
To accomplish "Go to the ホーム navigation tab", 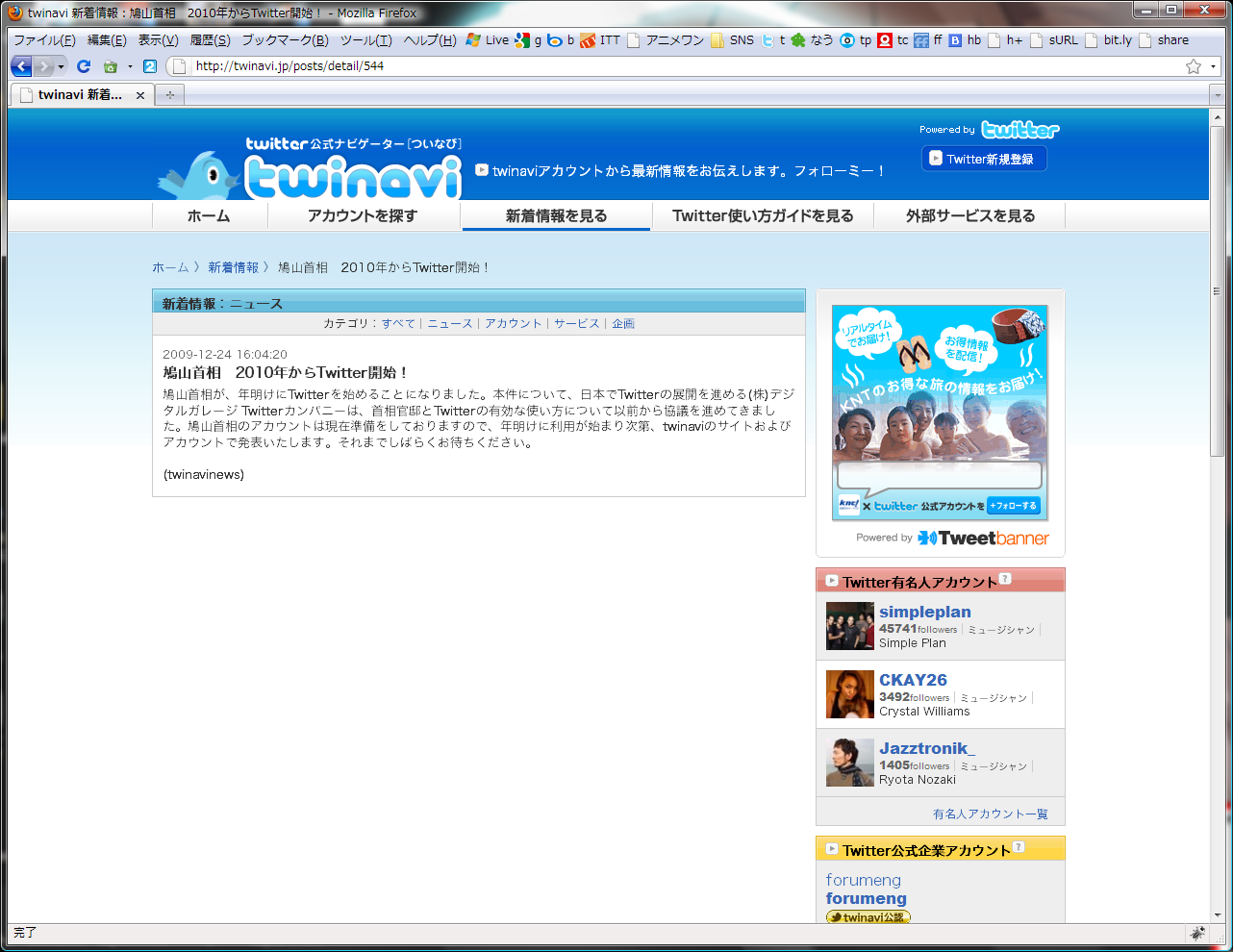I will coord(209,216).
